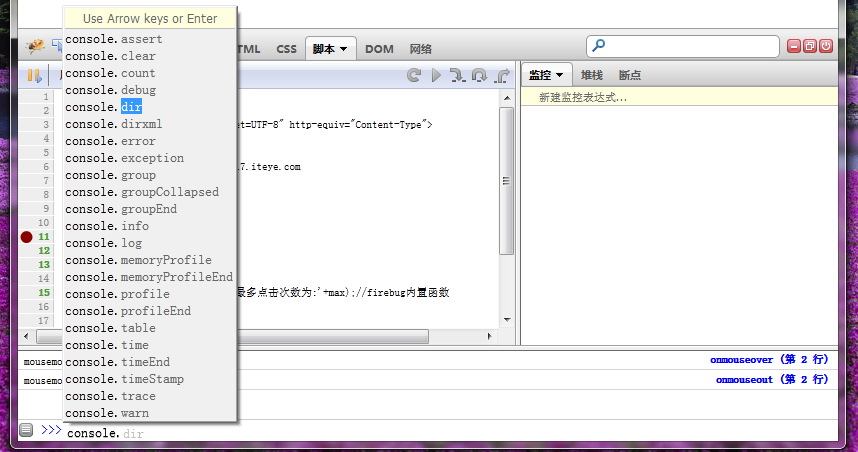Select console.timeEnd suggestion

tap(150, 362)
